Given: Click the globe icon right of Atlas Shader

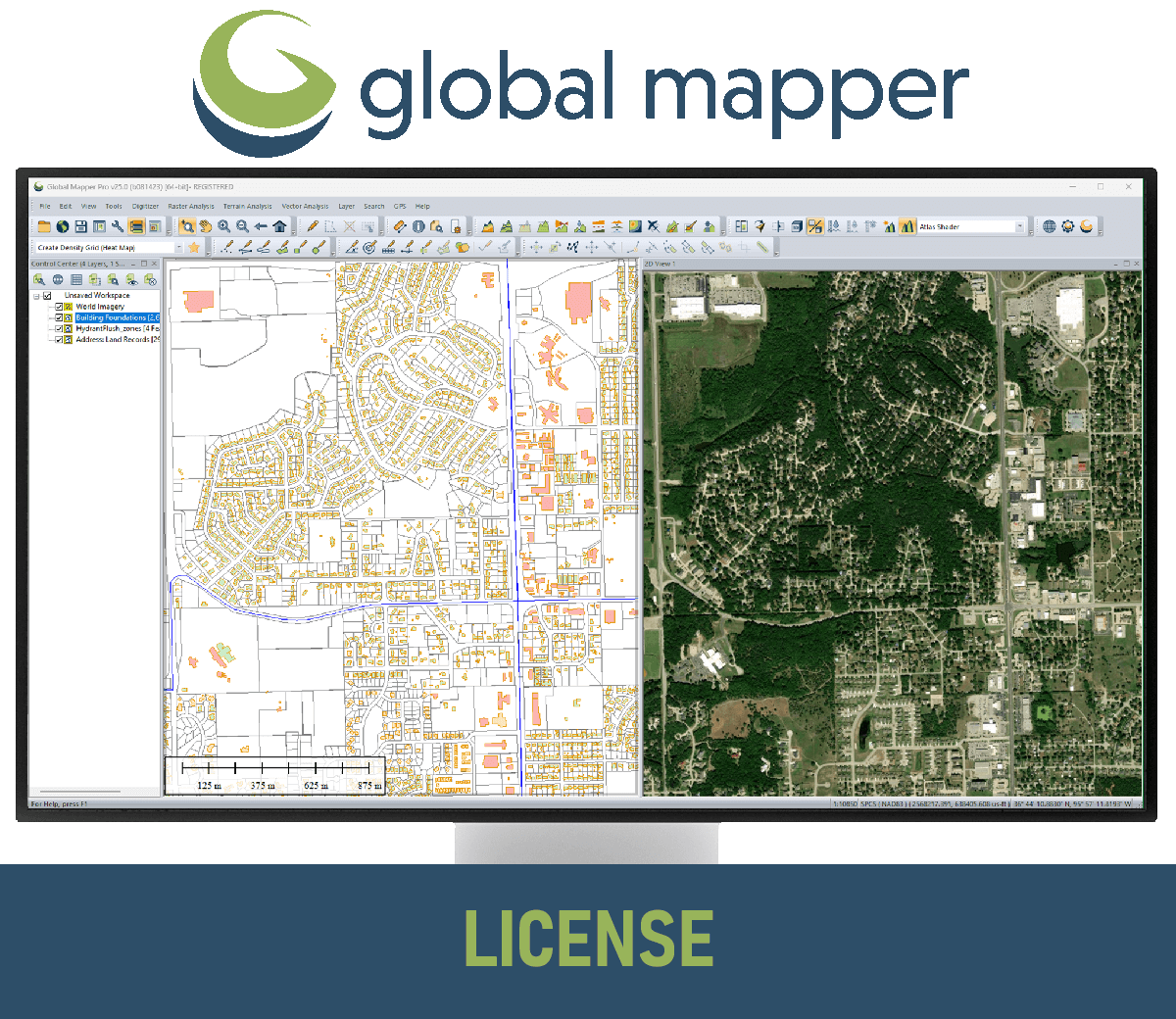Looking at the screenshot, I should click(x=1049, y=226).
